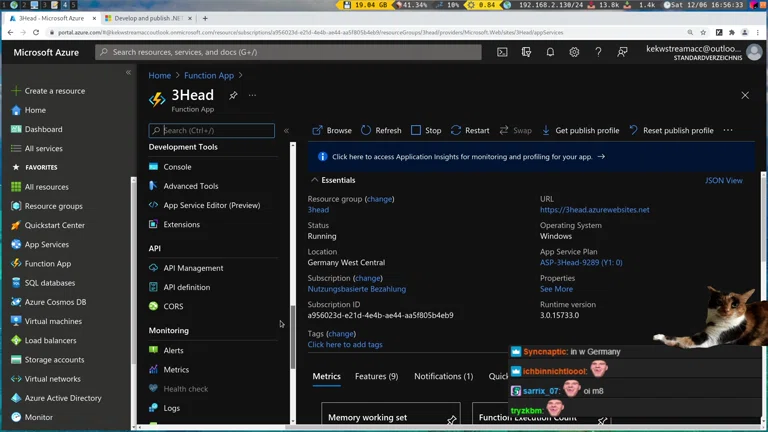Open Virtual networks
The width and height of the screenshot is (768, 432).
point(52,379)
